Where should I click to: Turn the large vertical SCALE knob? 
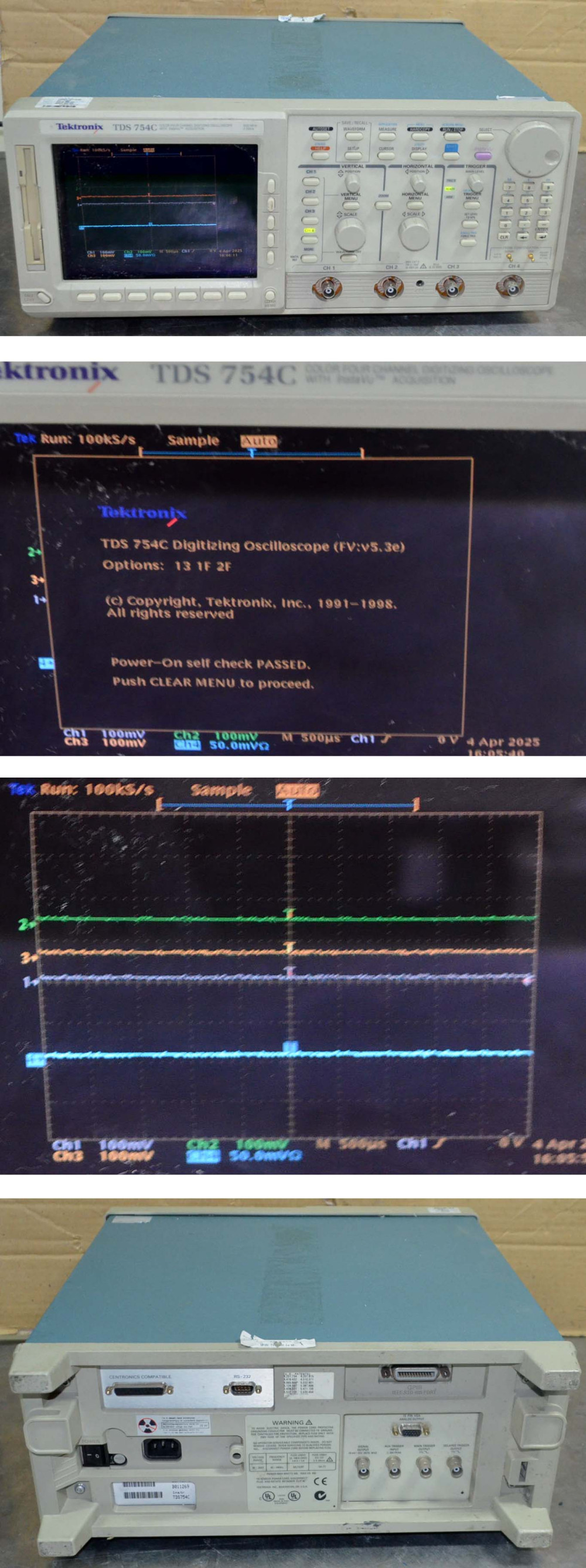[350, 235]
